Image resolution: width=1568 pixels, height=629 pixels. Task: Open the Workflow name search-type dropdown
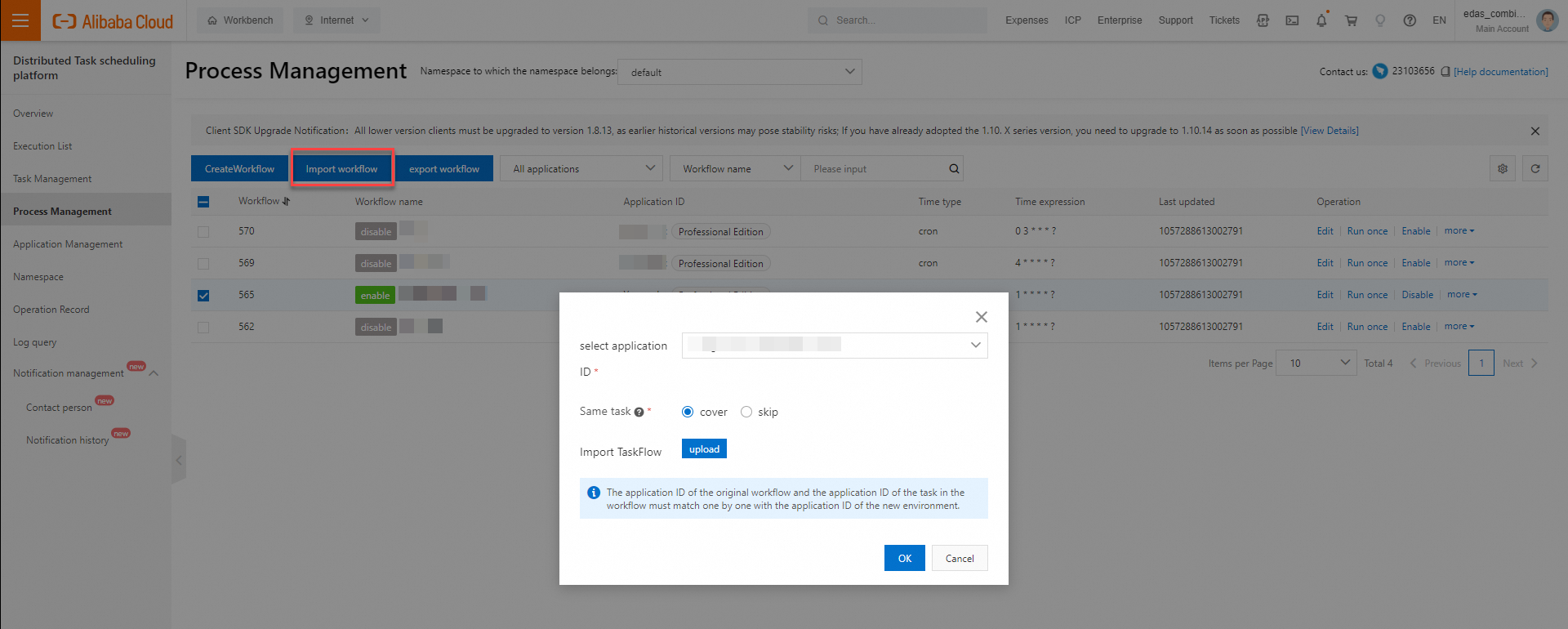click(735, 169)
